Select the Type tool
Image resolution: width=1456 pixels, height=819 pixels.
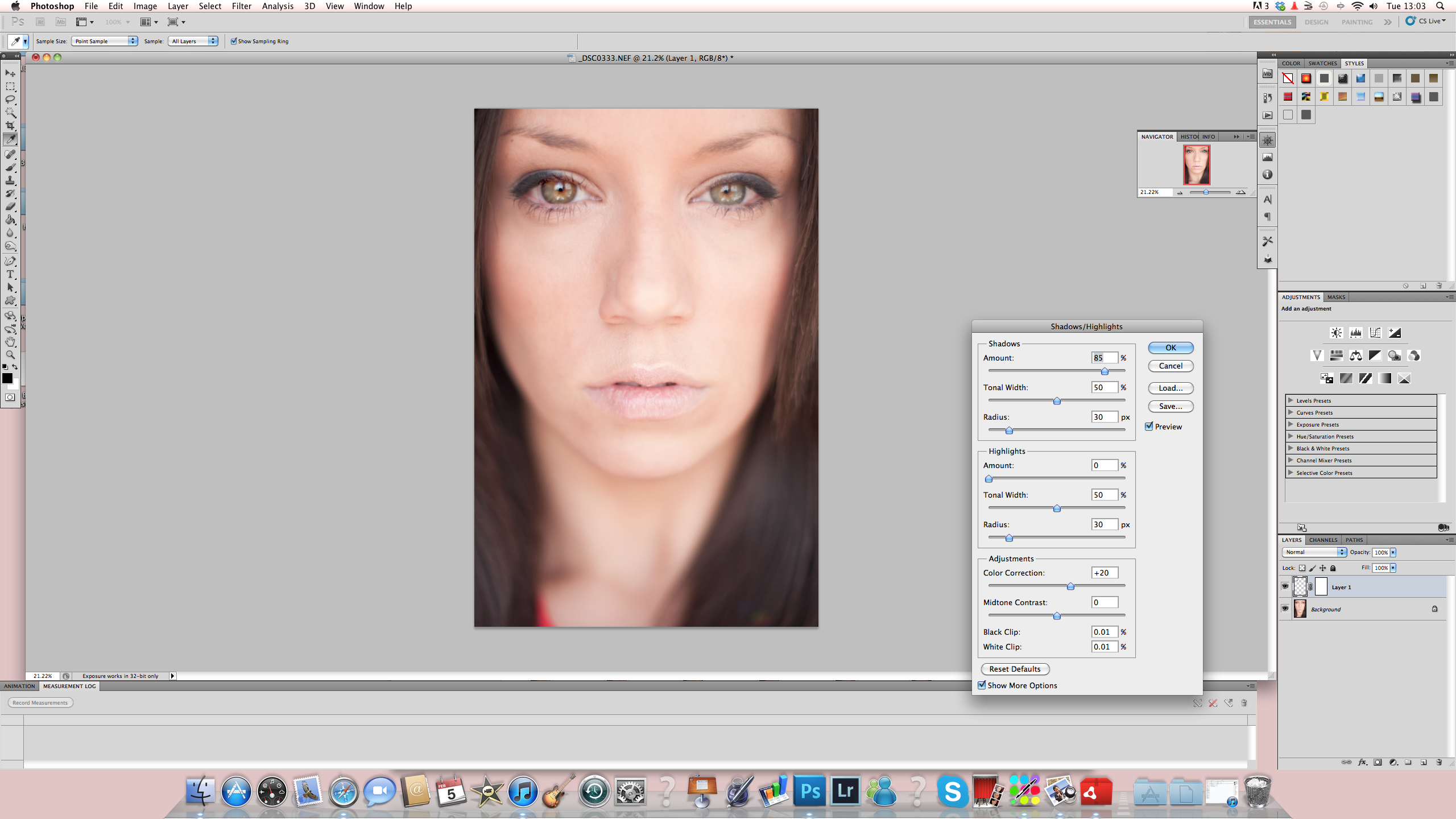point(10,274)
